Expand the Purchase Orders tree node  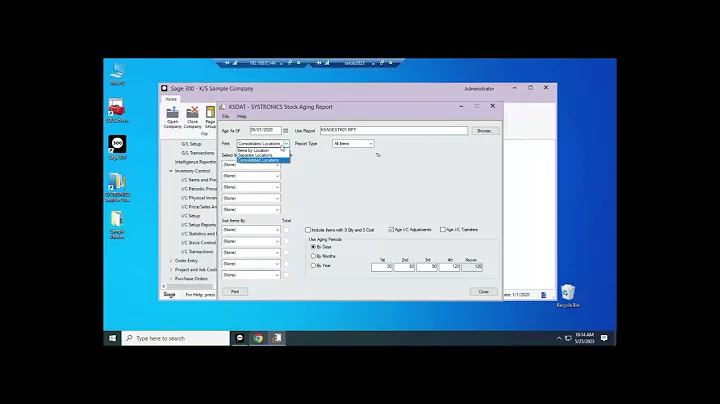coord(171,279)
